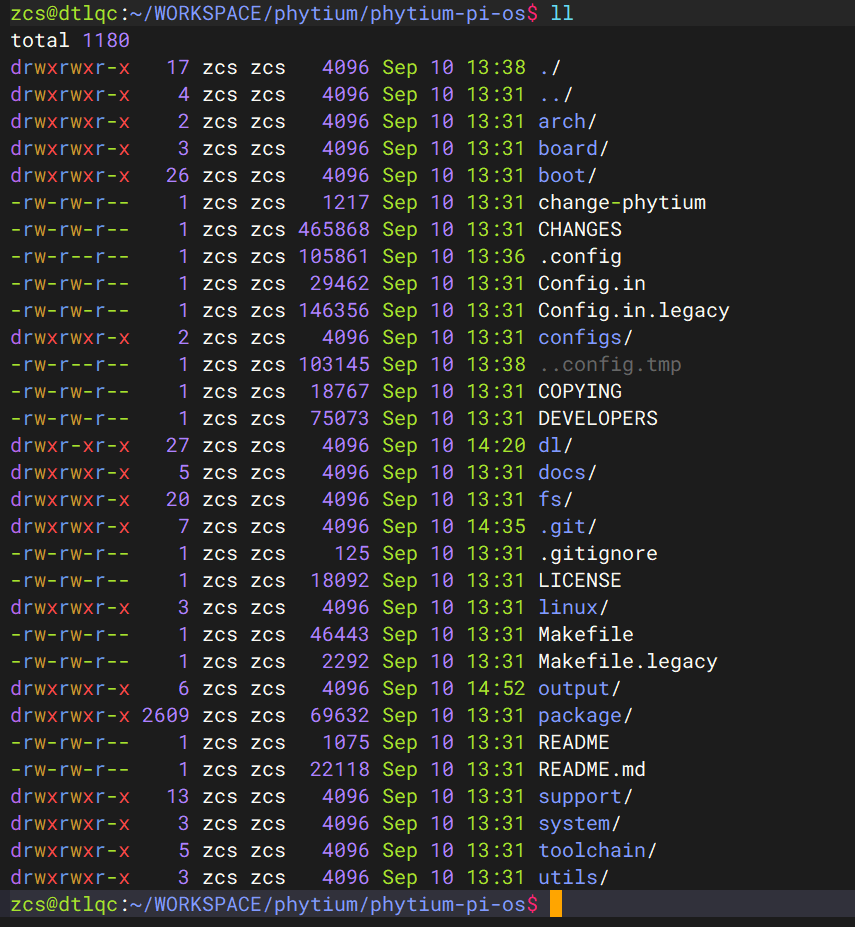The height and width of the screenshot is (927, 855).
Task: Click the orange cursor at bottom prompt
Action: point(556,904)
